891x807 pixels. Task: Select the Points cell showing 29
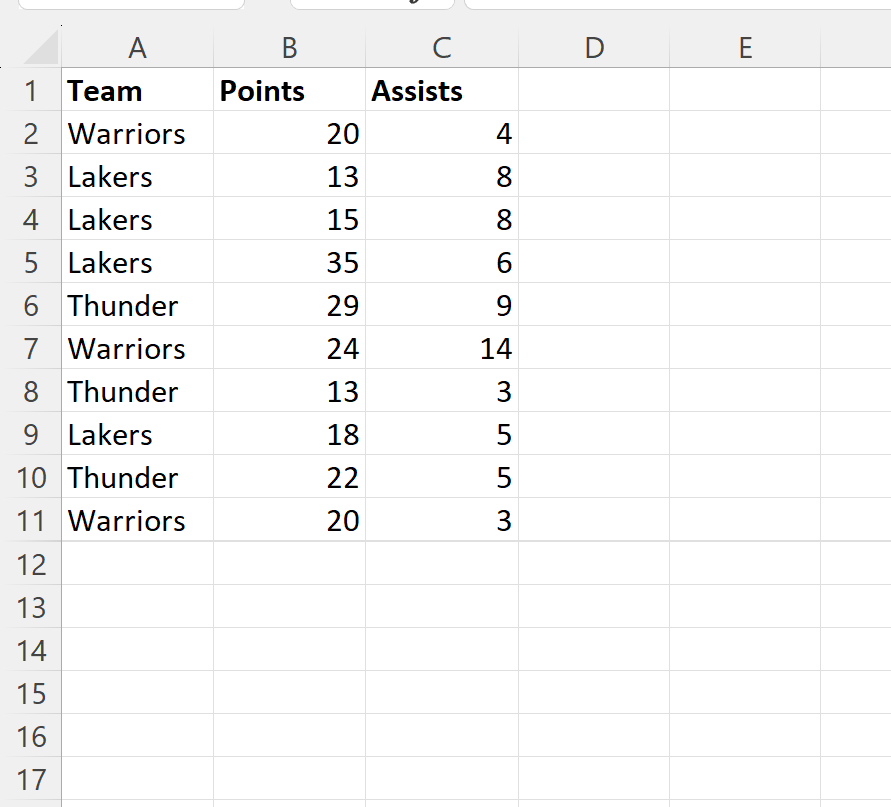[289, 306]
